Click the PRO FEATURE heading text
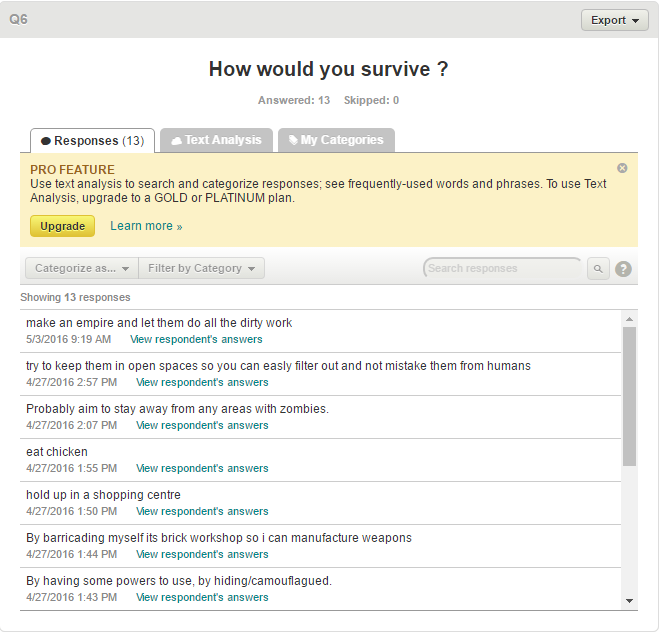 pyautogui.click(x=72, y=169)
